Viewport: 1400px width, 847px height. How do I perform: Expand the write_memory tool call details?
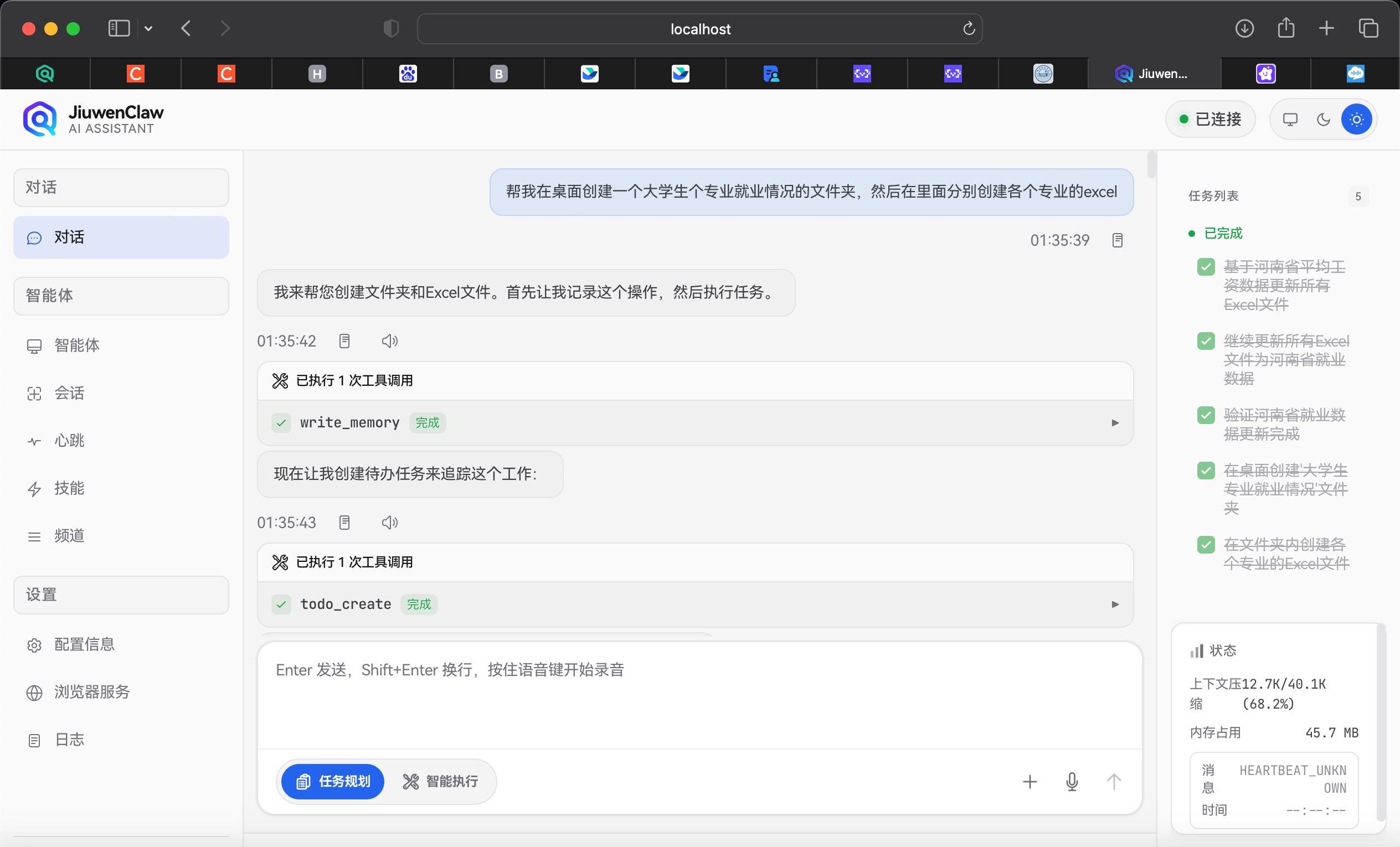[x=1115, y=422]
